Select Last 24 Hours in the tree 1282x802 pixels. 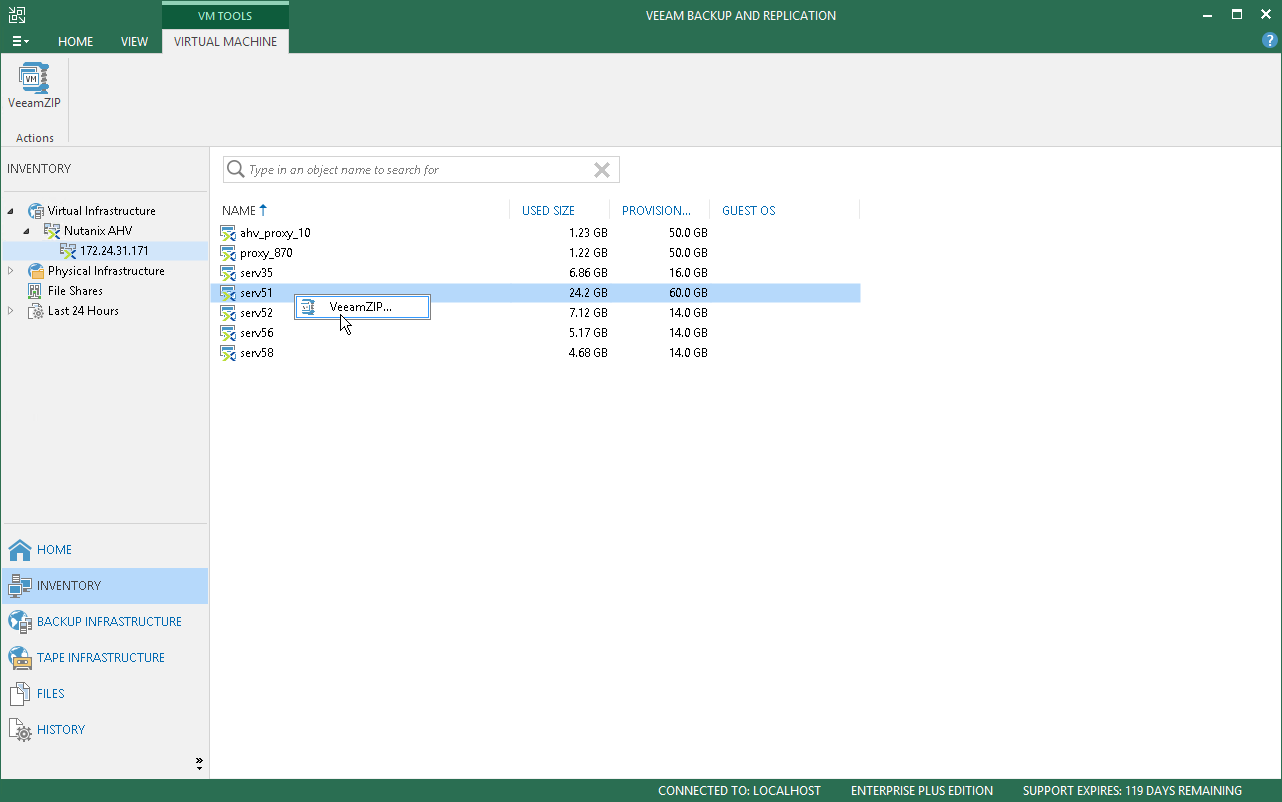point(83,311)
